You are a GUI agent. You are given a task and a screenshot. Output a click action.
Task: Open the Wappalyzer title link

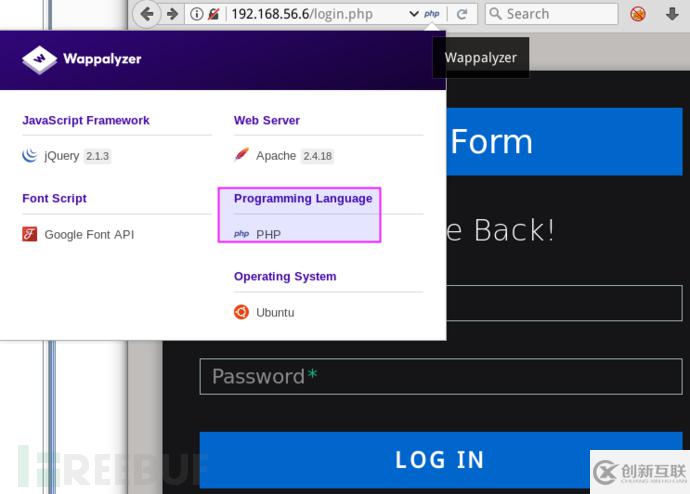102,59
